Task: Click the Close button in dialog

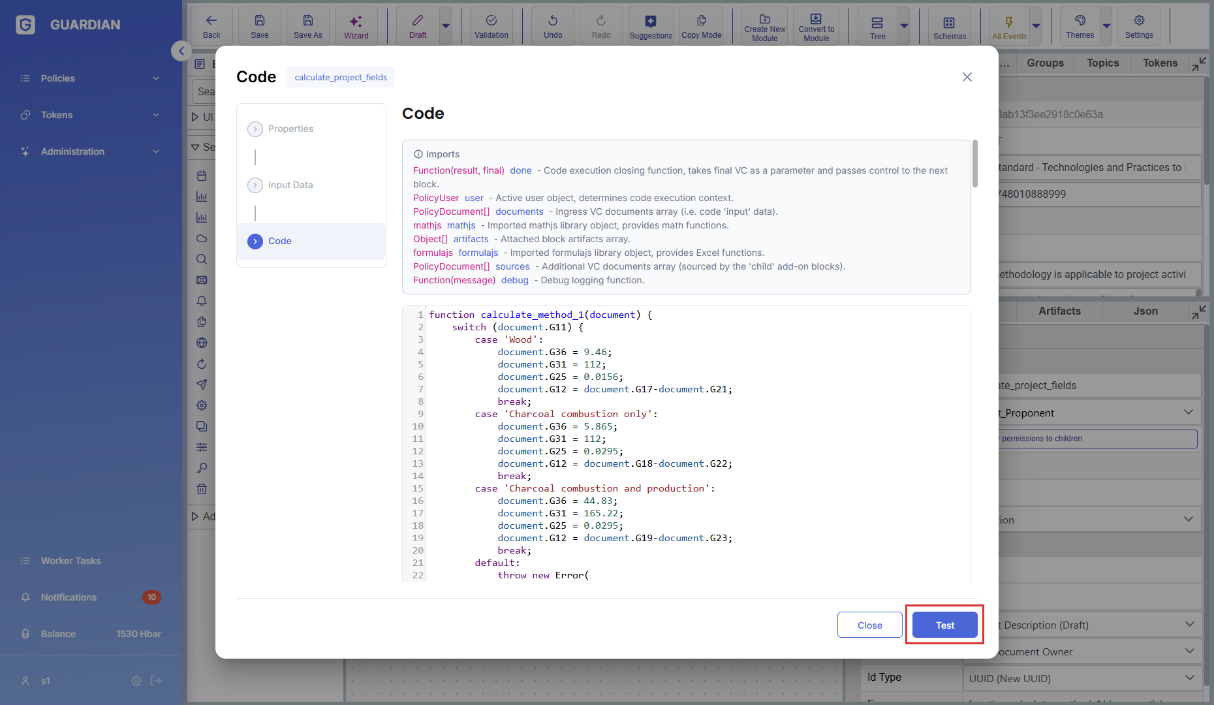Action: point(869,625)
